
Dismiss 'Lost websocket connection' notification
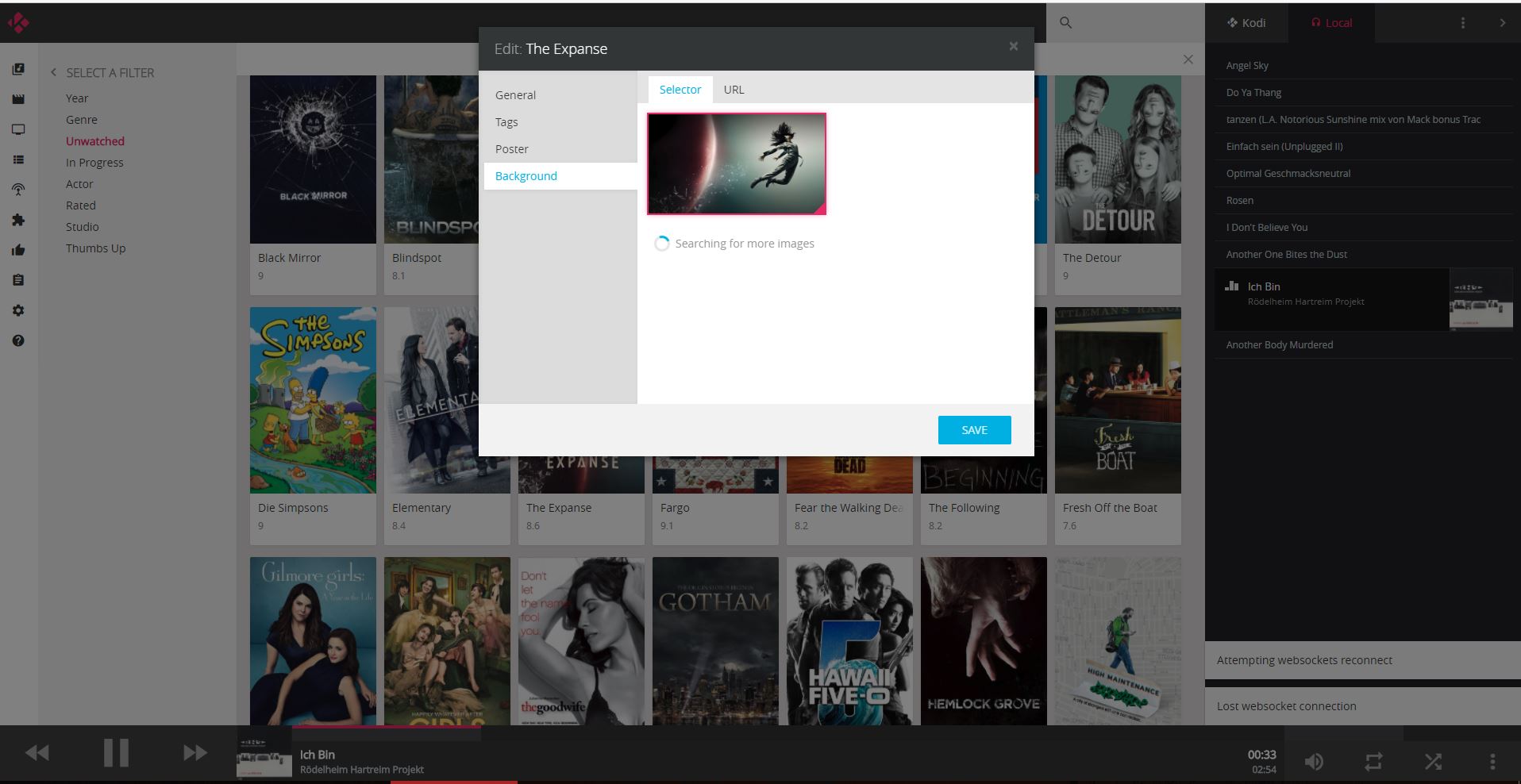1363,706
